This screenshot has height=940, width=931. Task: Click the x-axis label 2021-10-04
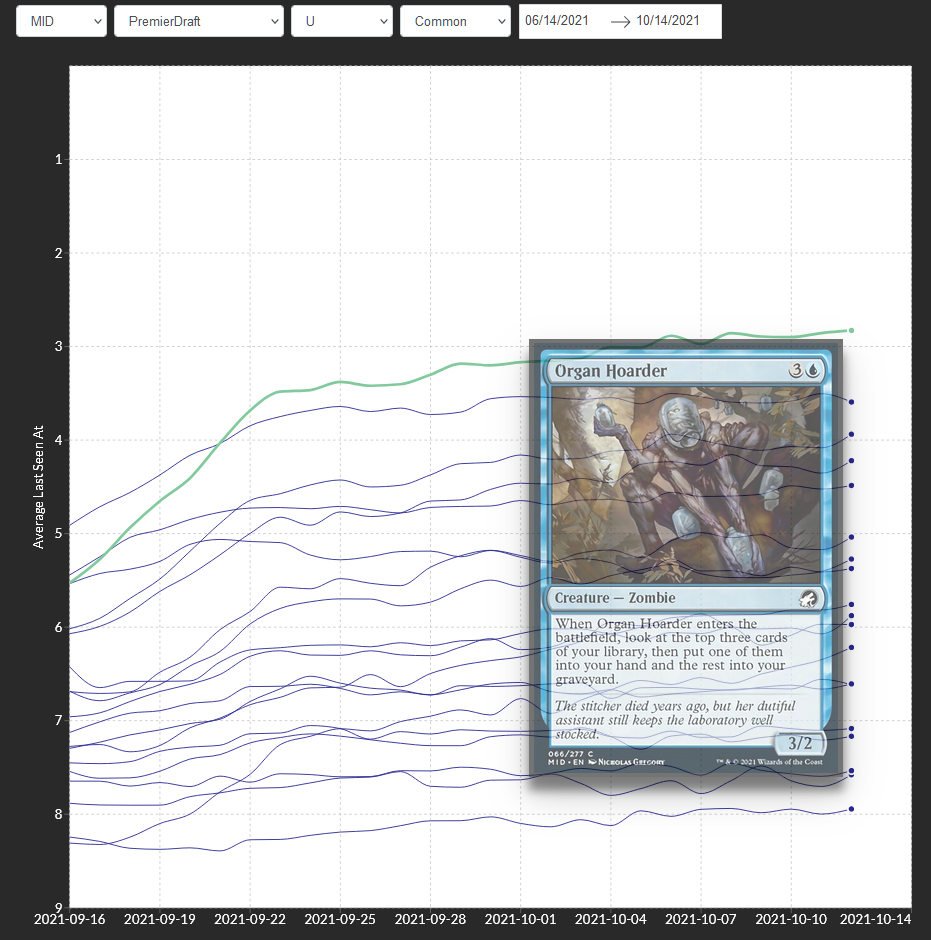611,919
